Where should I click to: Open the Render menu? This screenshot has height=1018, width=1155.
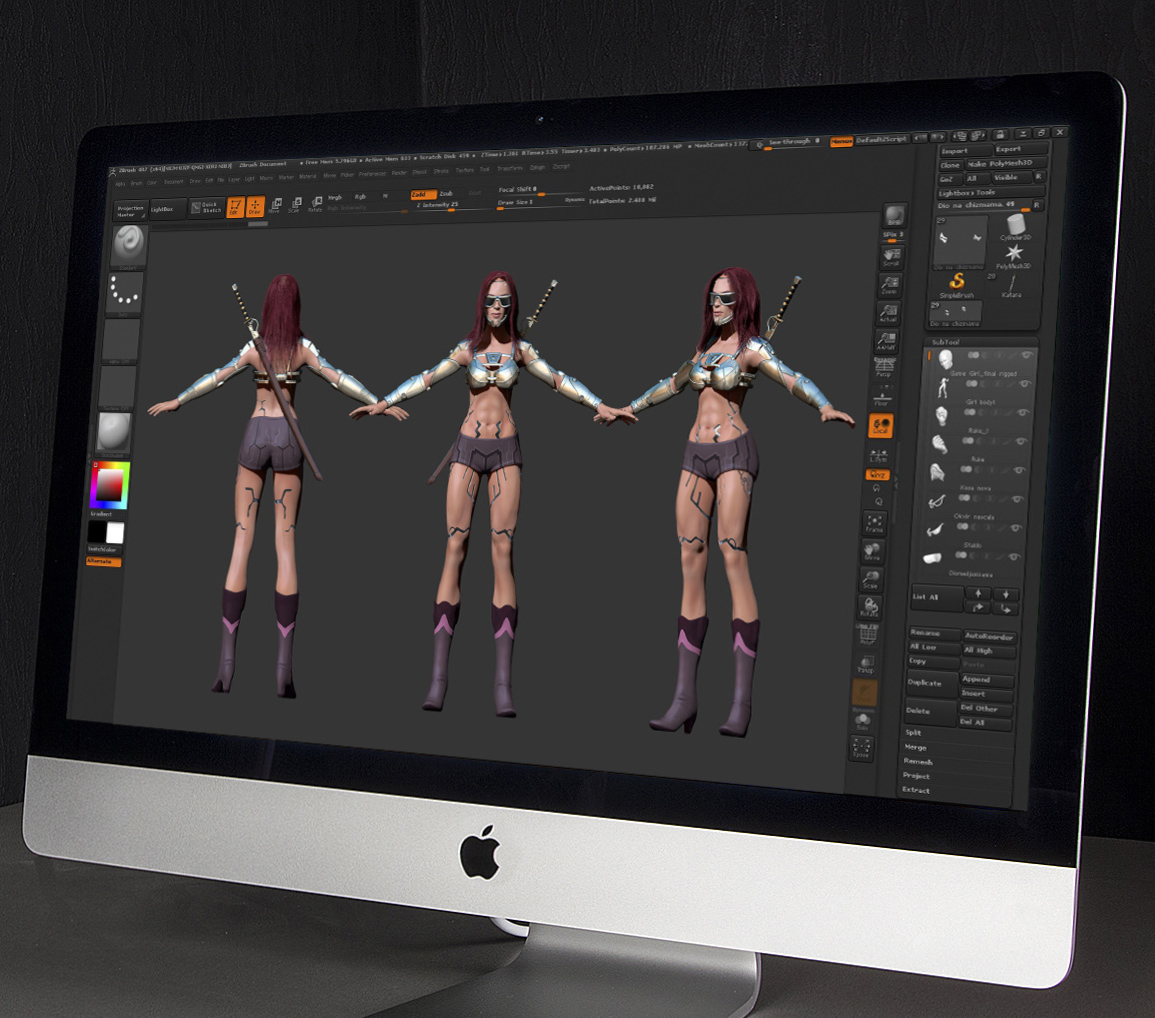[x=399, y=172]
